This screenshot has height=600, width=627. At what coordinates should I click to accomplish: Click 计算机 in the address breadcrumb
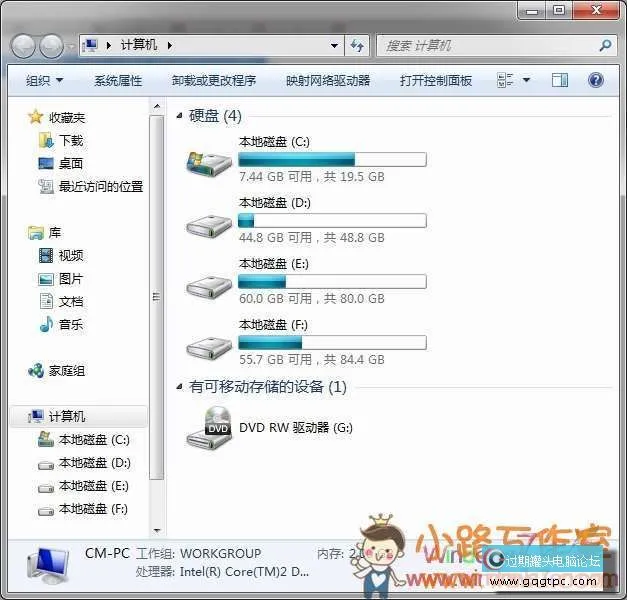139,45
